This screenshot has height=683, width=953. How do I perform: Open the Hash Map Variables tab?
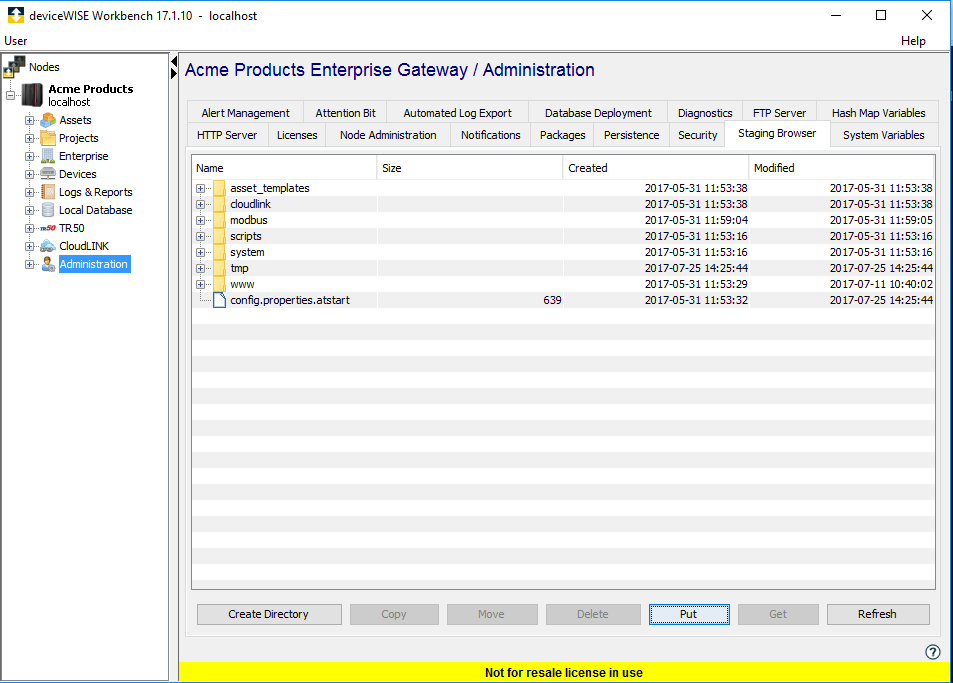878,113
